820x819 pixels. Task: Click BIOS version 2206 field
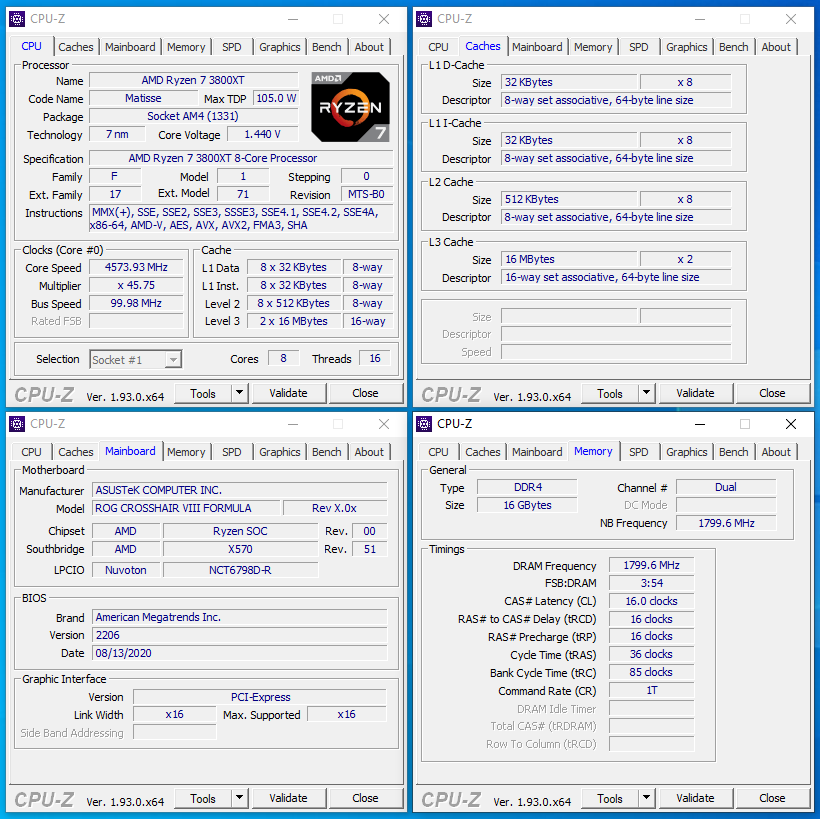[x=240, y=635]
